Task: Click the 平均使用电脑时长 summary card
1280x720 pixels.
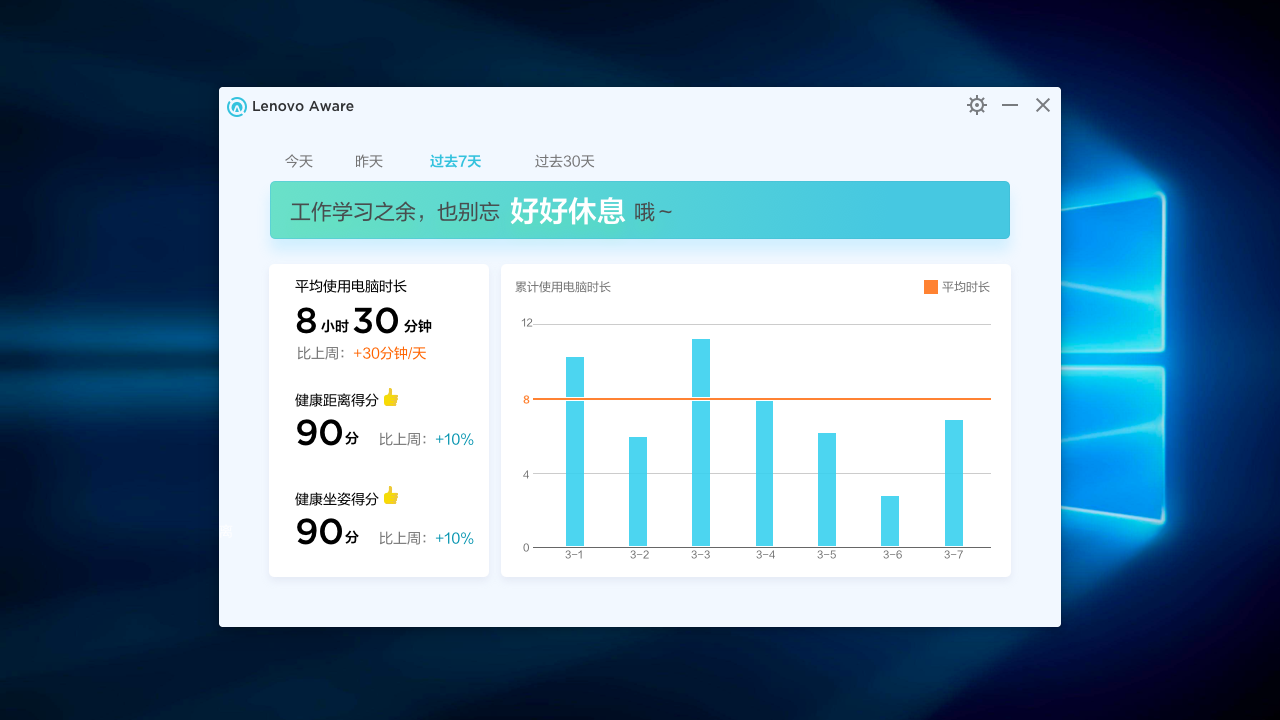Action: point(379,420)
